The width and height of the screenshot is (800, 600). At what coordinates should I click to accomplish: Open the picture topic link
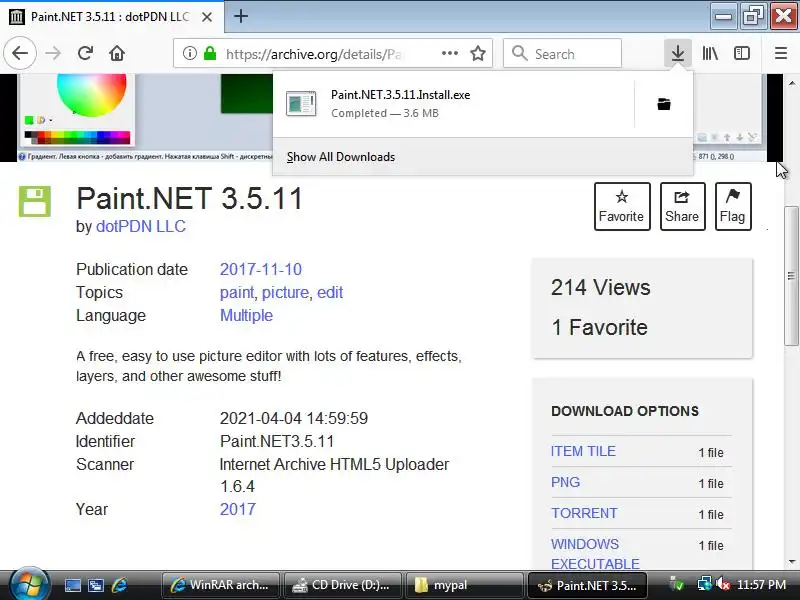click(x=285, y=292)
